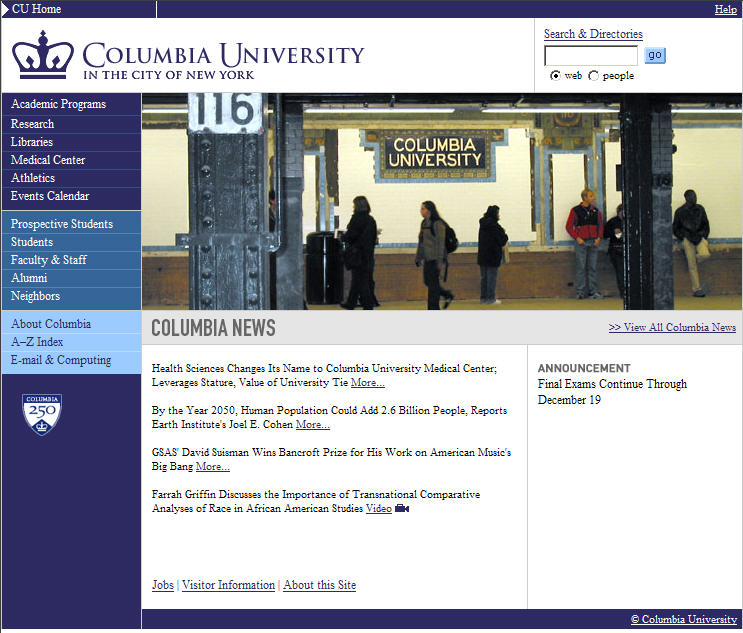
Task: View All Columbia News link
Action: coord(672,327)
